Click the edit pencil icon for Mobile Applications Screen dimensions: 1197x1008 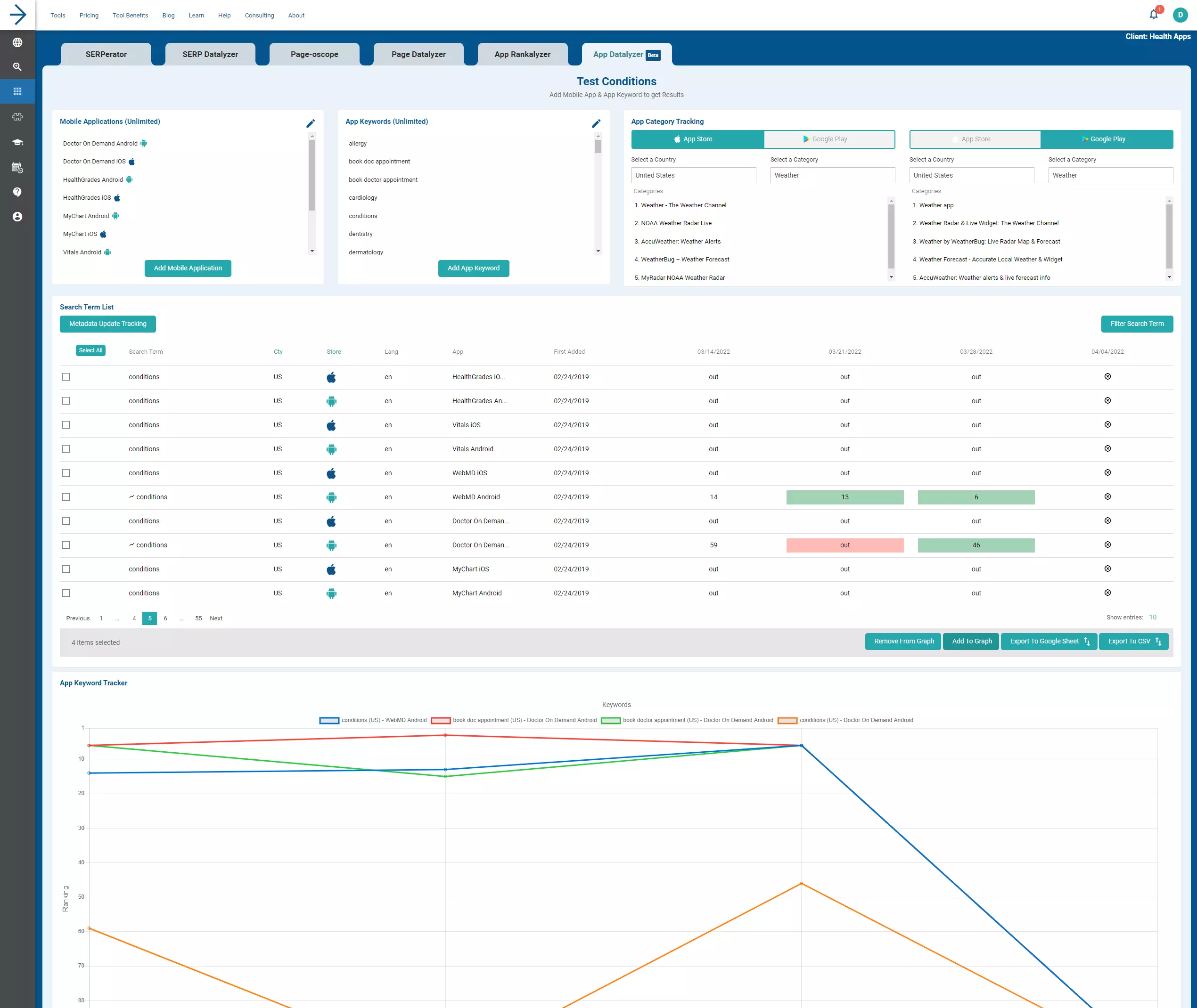click(311, 121)
